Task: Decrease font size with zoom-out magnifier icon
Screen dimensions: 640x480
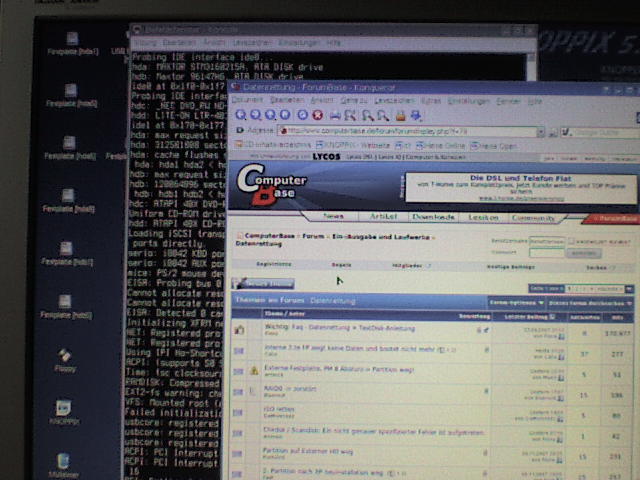Action: pos(383,116)
